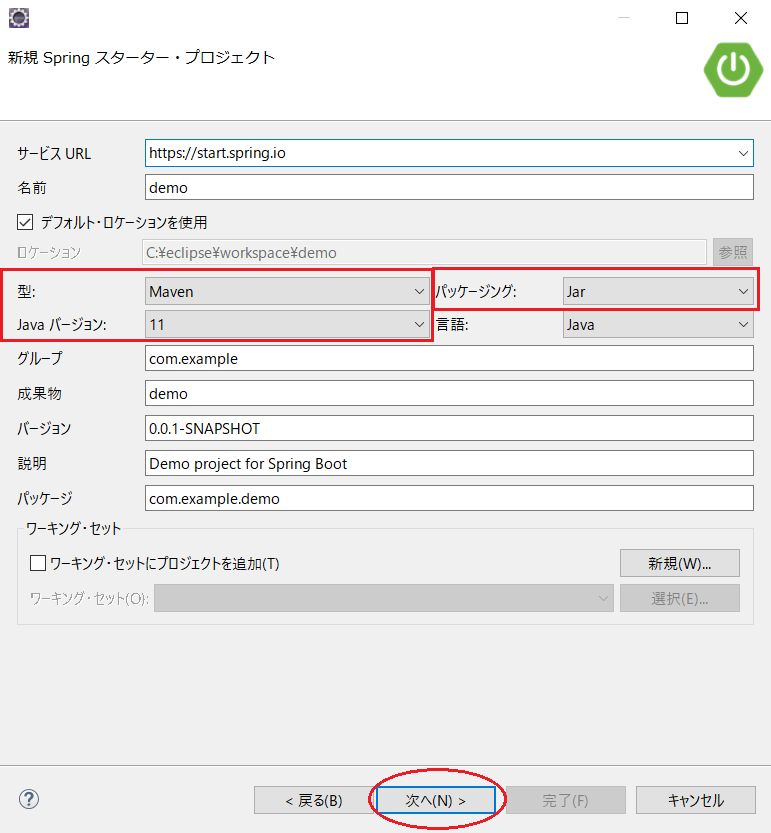Click the 名前 field containing demo
Viewport: 771px width, 833px height.
449,188
